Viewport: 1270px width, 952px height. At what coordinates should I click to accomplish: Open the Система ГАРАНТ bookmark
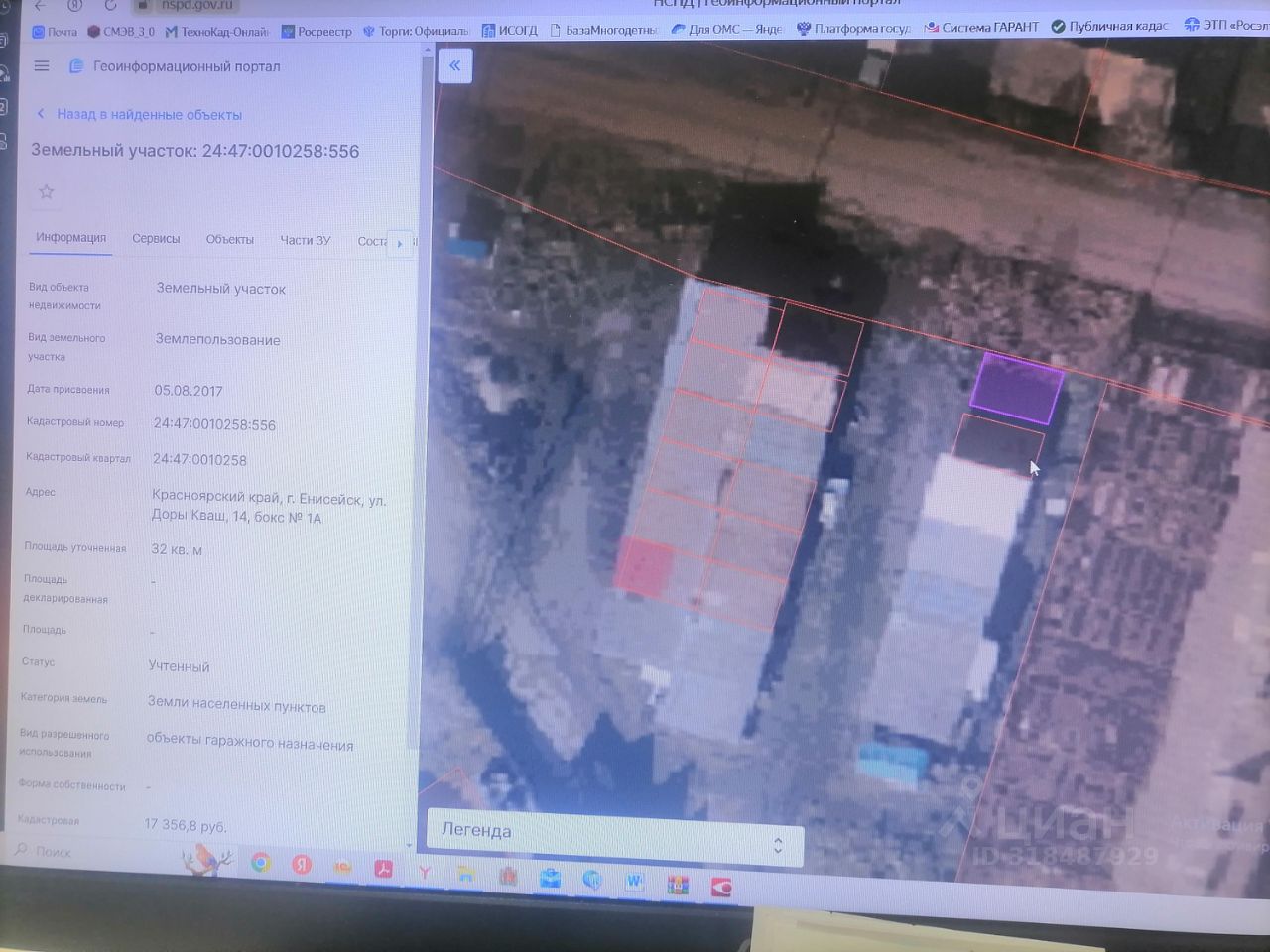pyautogui.click(x=981, y=27)
